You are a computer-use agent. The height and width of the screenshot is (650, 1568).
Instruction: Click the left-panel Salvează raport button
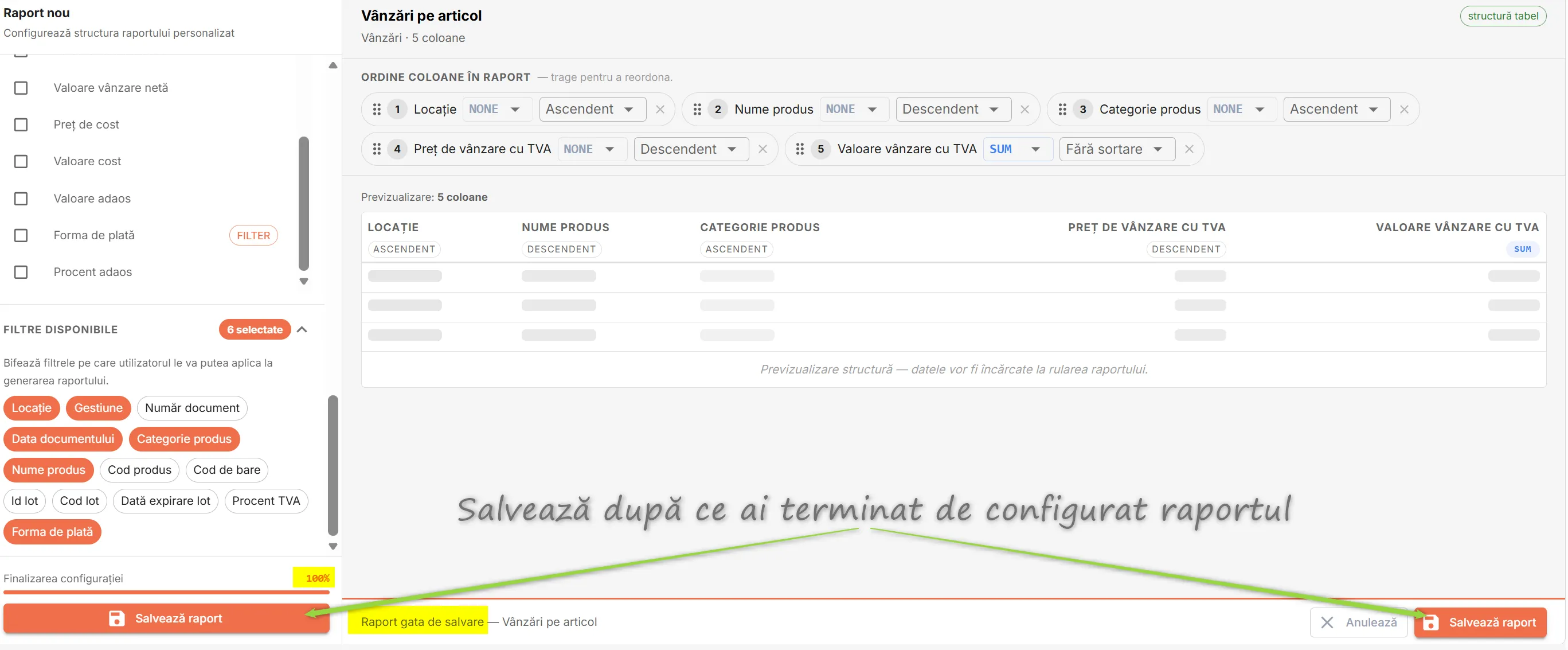point(166,618)
